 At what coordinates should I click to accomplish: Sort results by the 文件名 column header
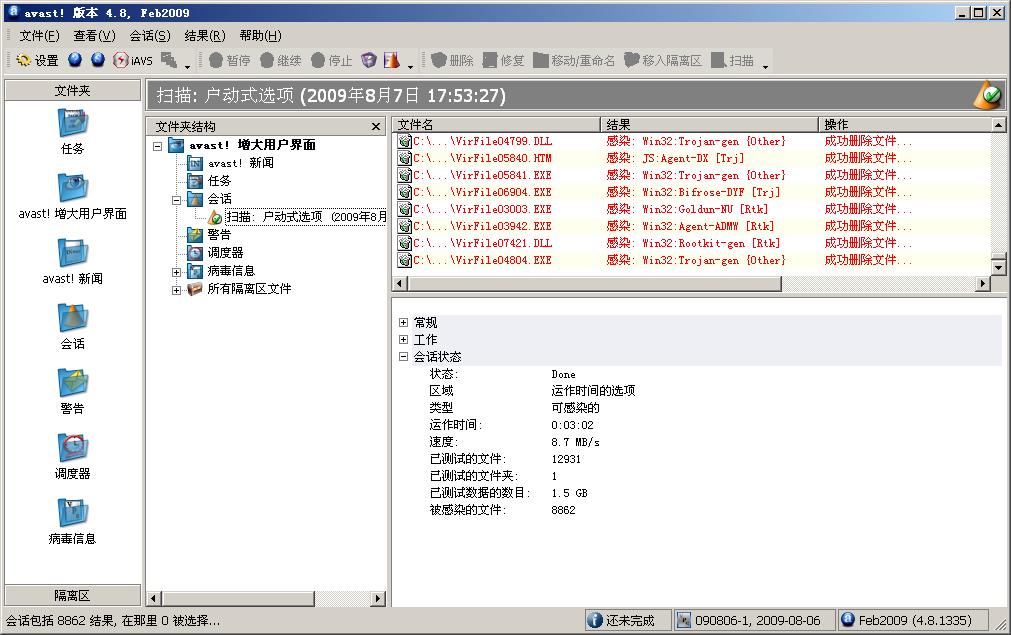tap(496, 124)
